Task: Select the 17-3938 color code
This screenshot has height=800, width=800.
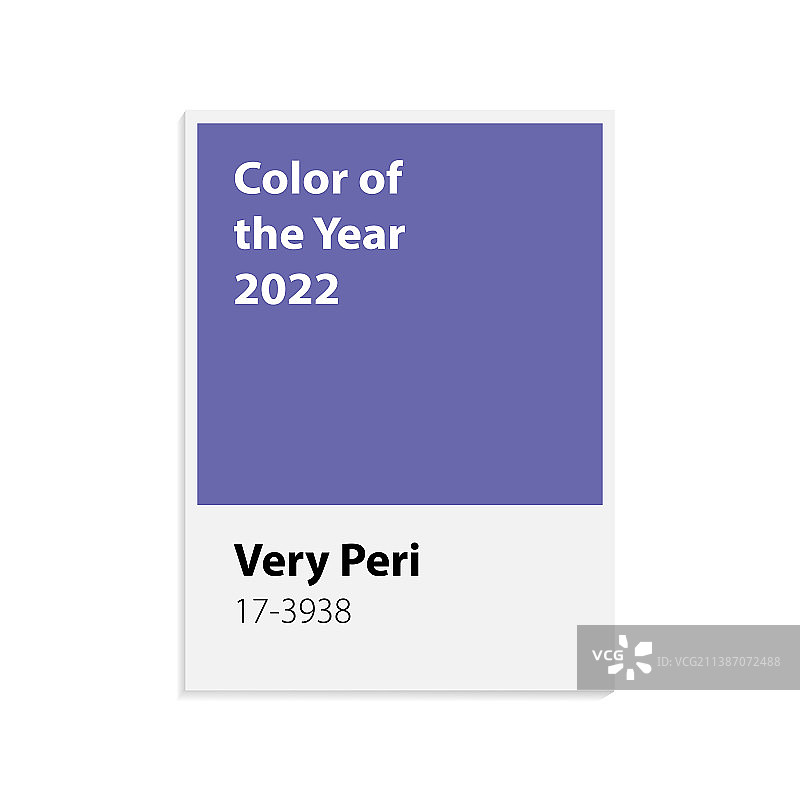Action: [292, 612]
